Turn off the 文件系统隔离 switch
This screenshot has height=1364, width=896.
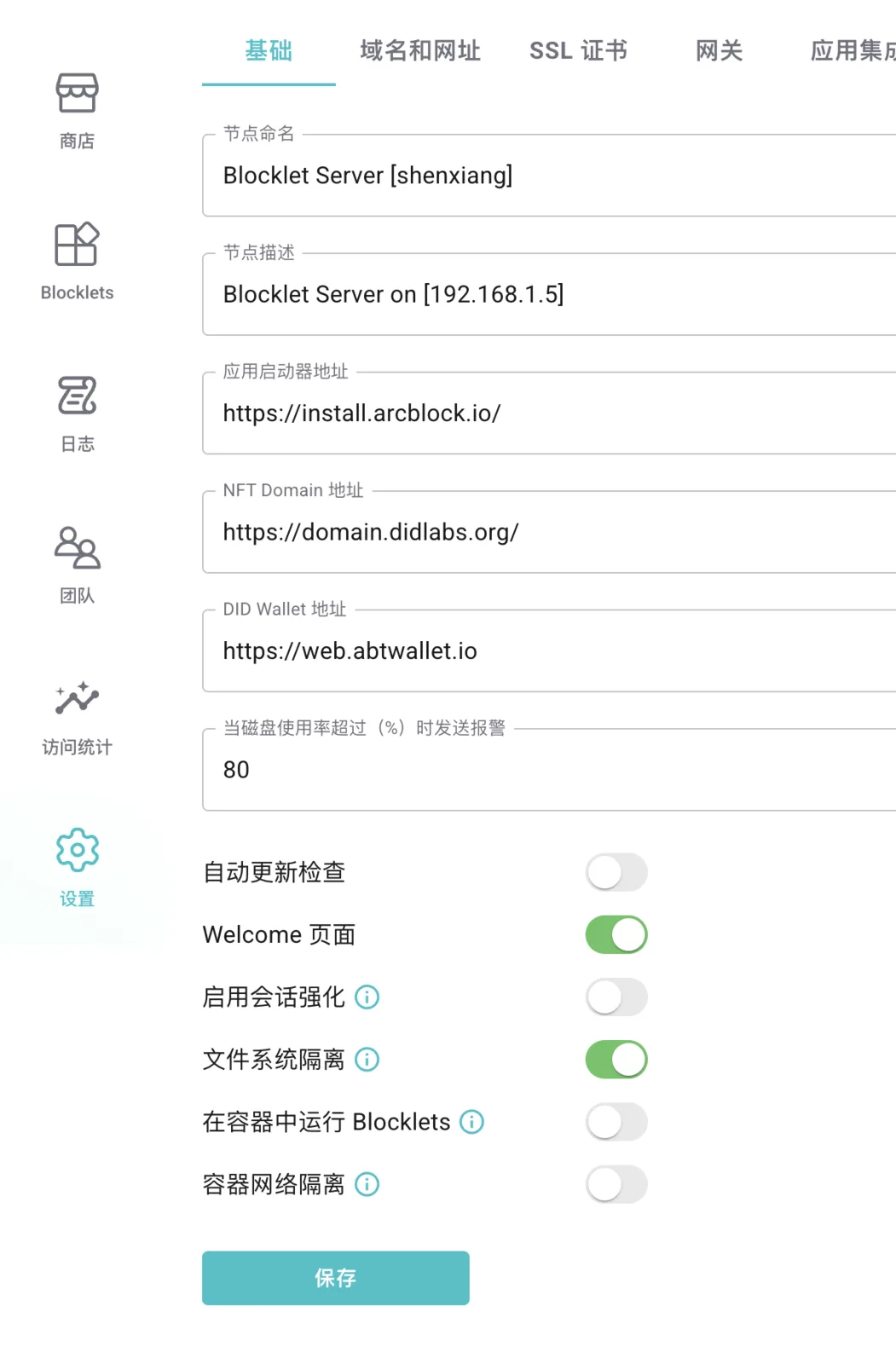tap(616, 1060)
